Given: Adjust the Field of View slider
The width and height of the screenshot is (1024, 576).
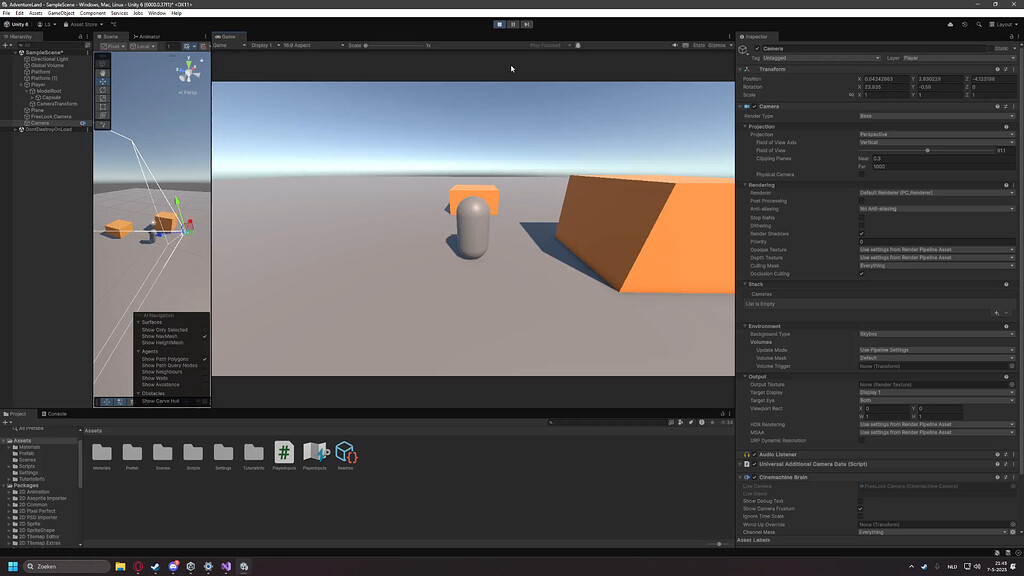Looking at the screenshot, I should pyautogui.click(x=928, y=150).
